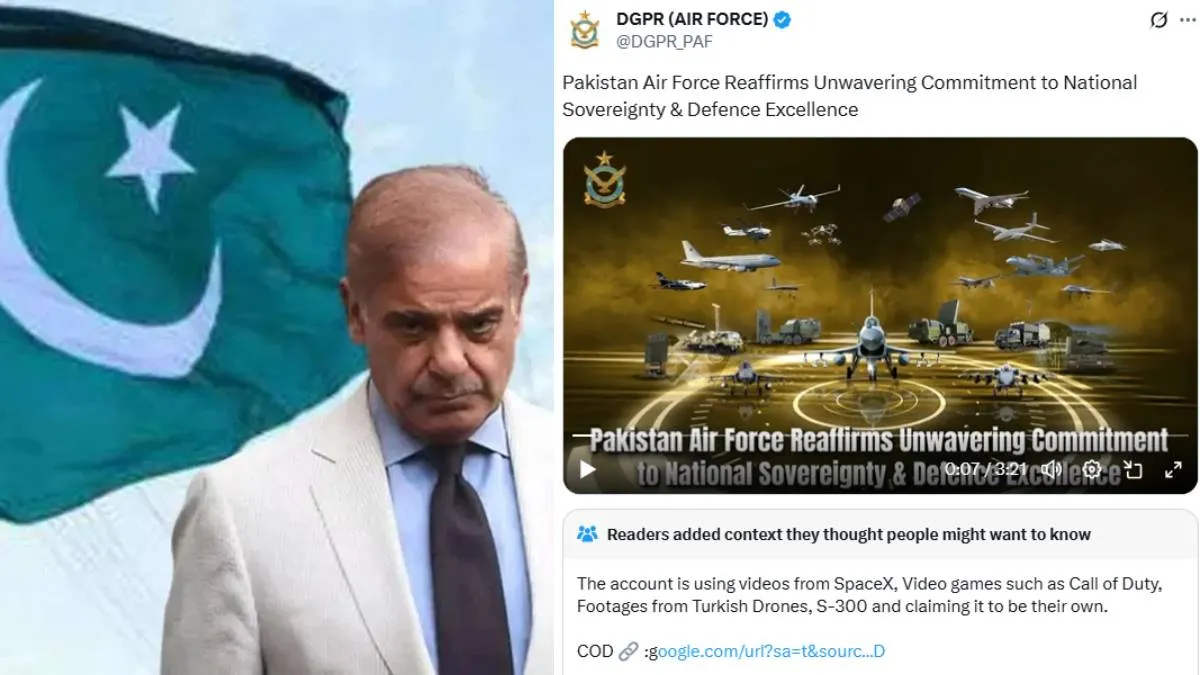Click the blue verified badge
The height and width of the screenshot is (675, 1200).
(782, 19)
